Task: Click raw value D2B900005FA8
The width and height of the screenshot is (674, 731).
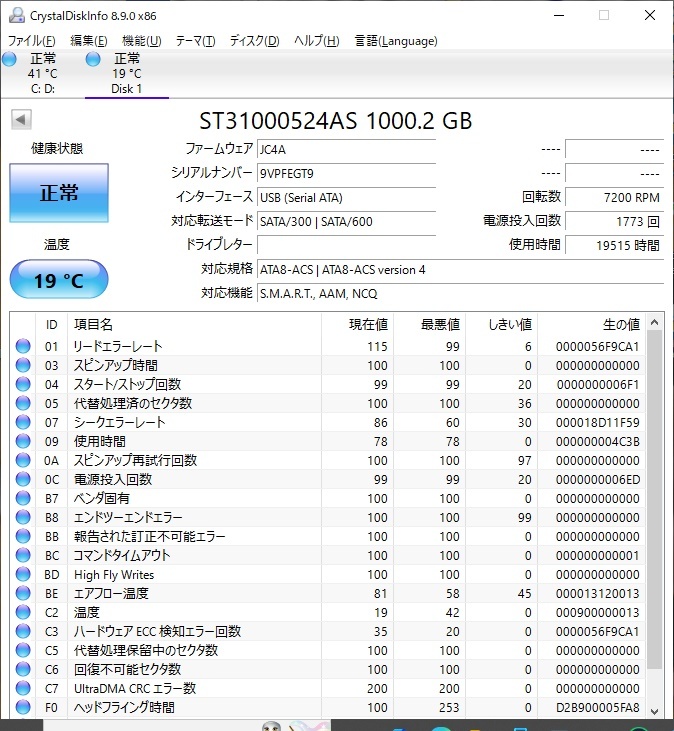Action: 597,708
